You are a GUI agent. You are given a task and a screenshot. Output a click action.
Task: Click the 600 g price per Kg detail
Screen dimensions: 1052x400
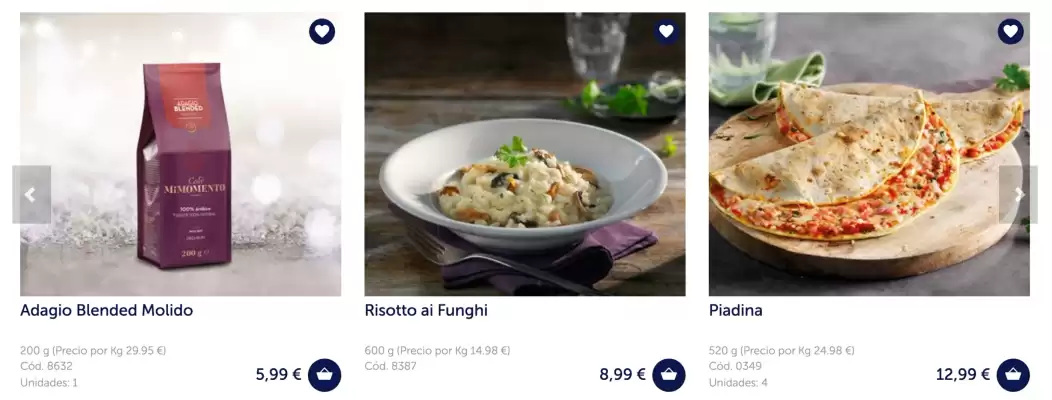click(437, 350)
